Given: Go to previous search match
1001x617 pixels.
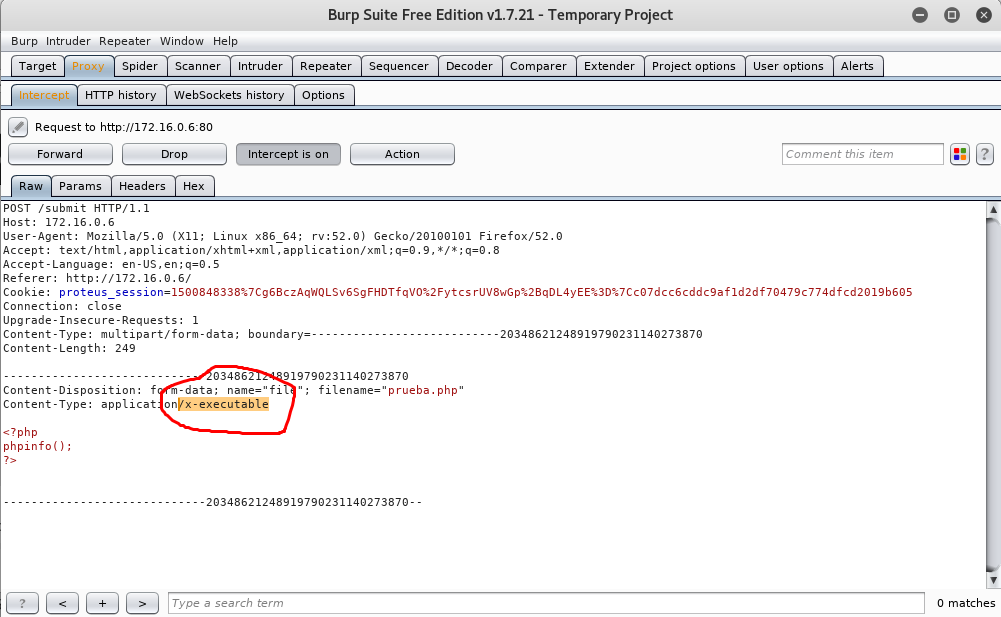Looking at the screenshot, I should [62, 603].
